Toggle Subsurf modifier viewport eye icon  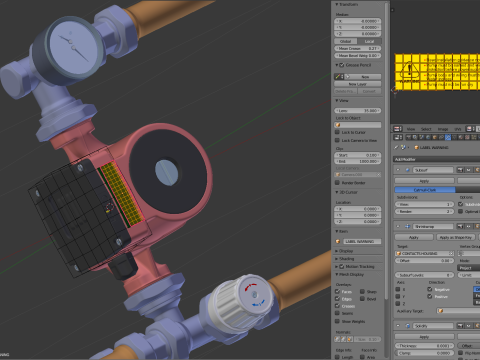[x=468, y=170]
